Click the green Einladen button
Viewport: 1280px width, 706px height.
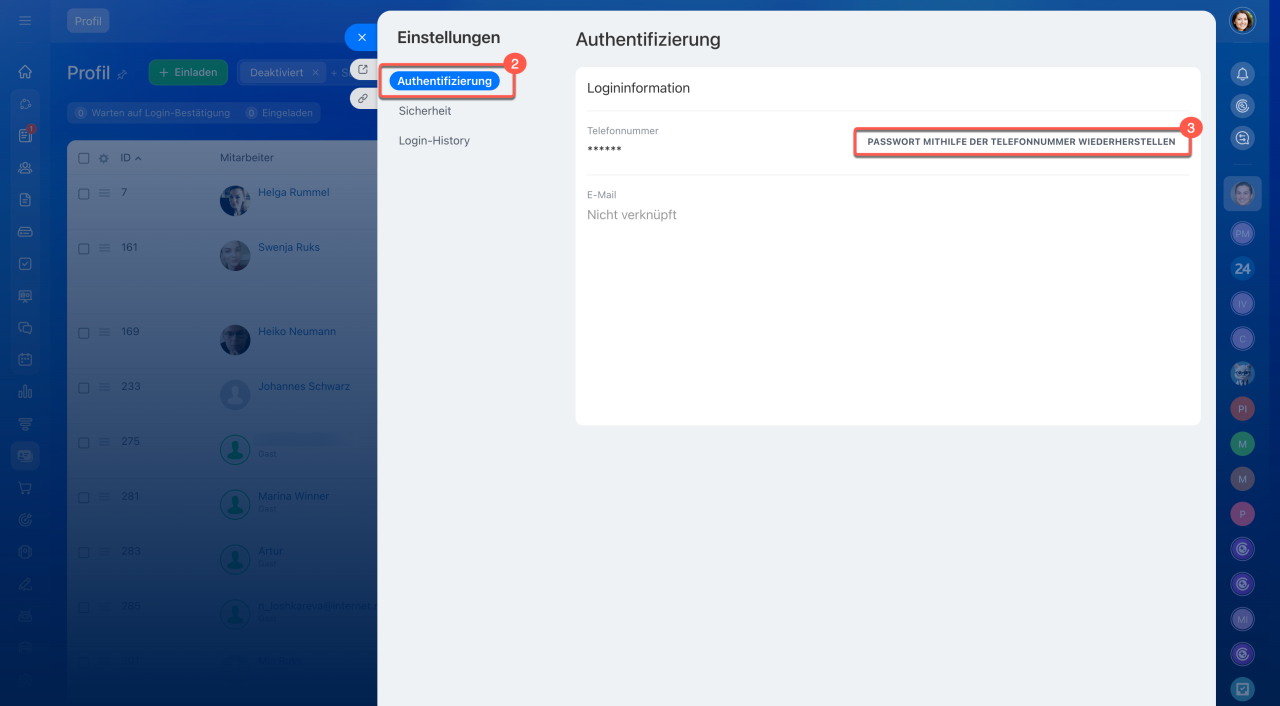point(188,73)
